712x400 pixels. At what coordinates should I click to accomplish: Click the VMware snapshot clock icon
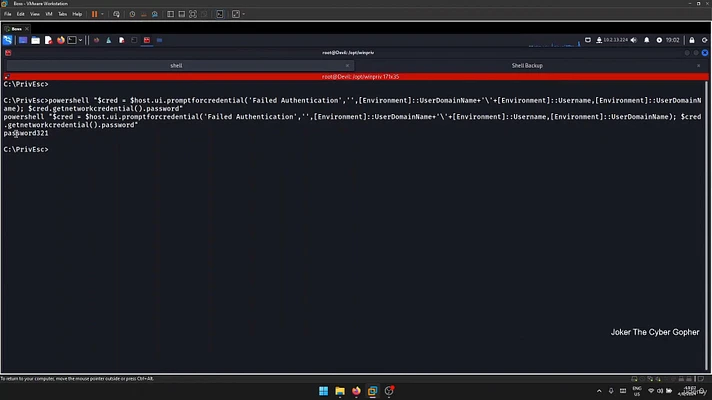pyautogui.click(x=133, y=14)
